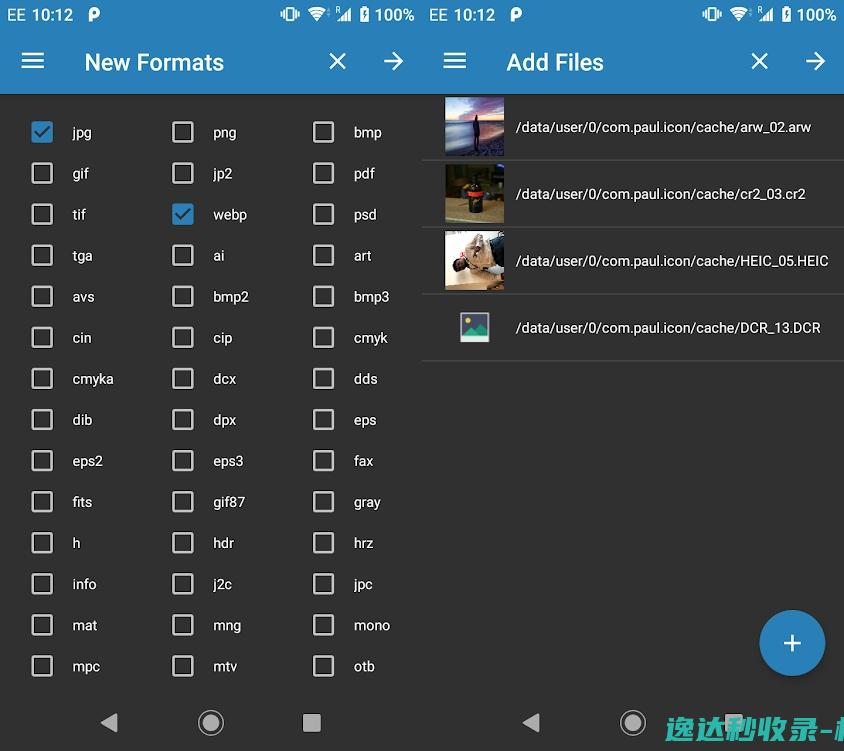Tap the X icon on Add Files
The width and height of the screenshot is (844, 751).
759,61
